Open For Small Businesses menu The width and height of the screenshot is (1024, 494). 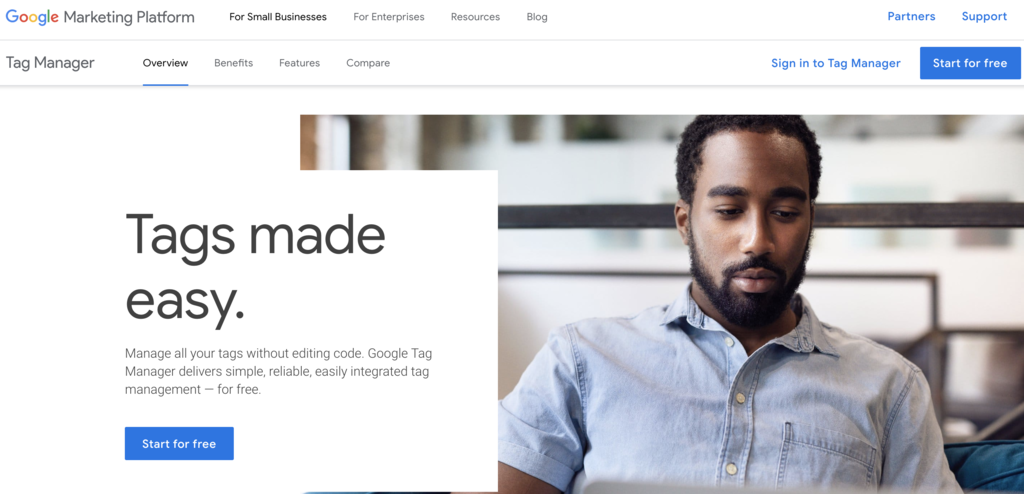point(278,17)
